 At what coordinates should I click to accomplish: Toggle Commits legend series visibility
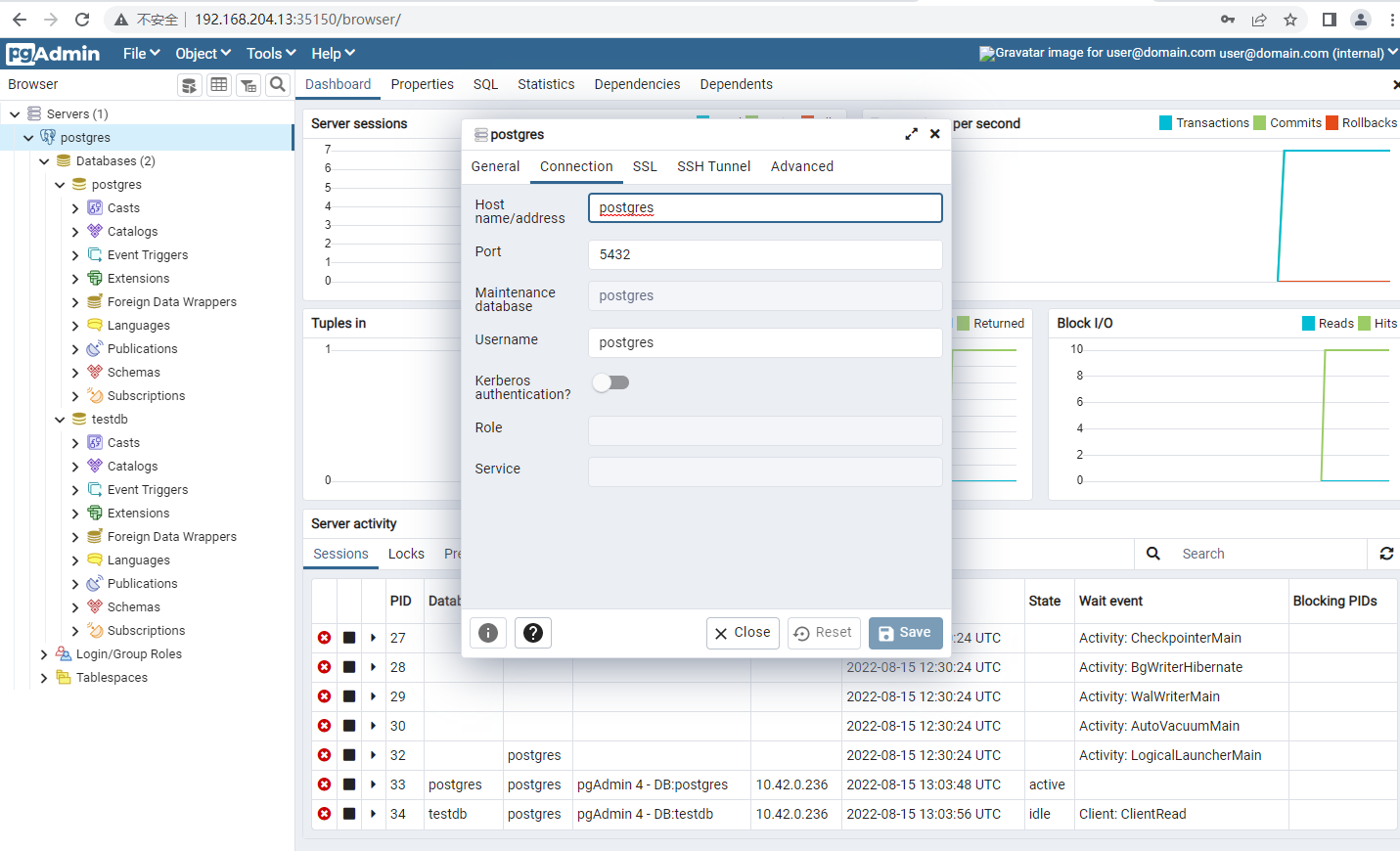[x=1287, y=123]
